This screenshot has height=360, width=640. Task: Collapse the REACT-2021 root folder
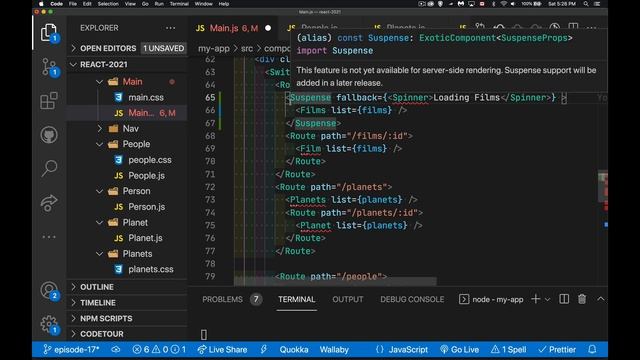tap(104, 64)
